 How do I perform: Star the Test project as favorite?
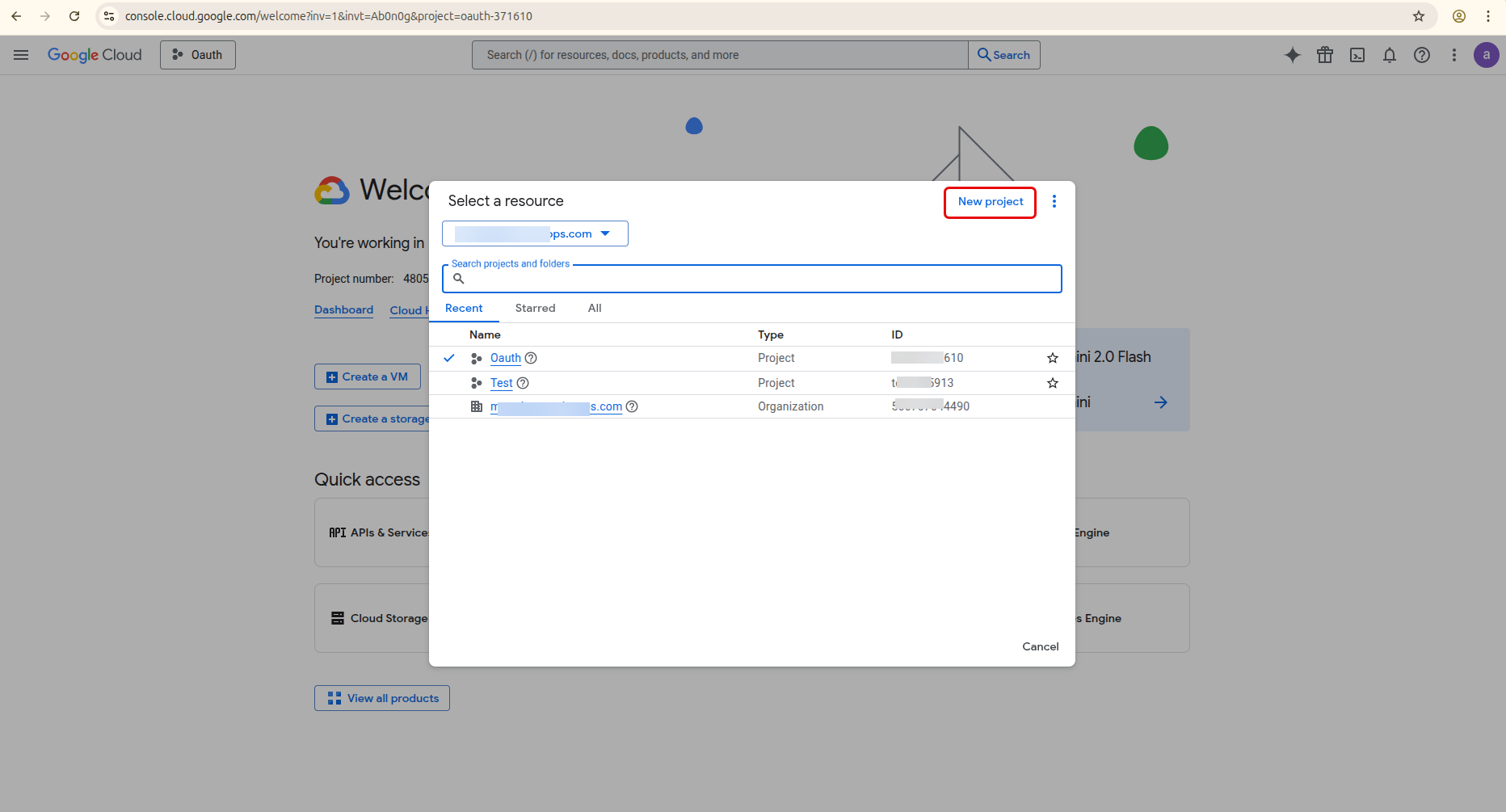pos(1052,382)
